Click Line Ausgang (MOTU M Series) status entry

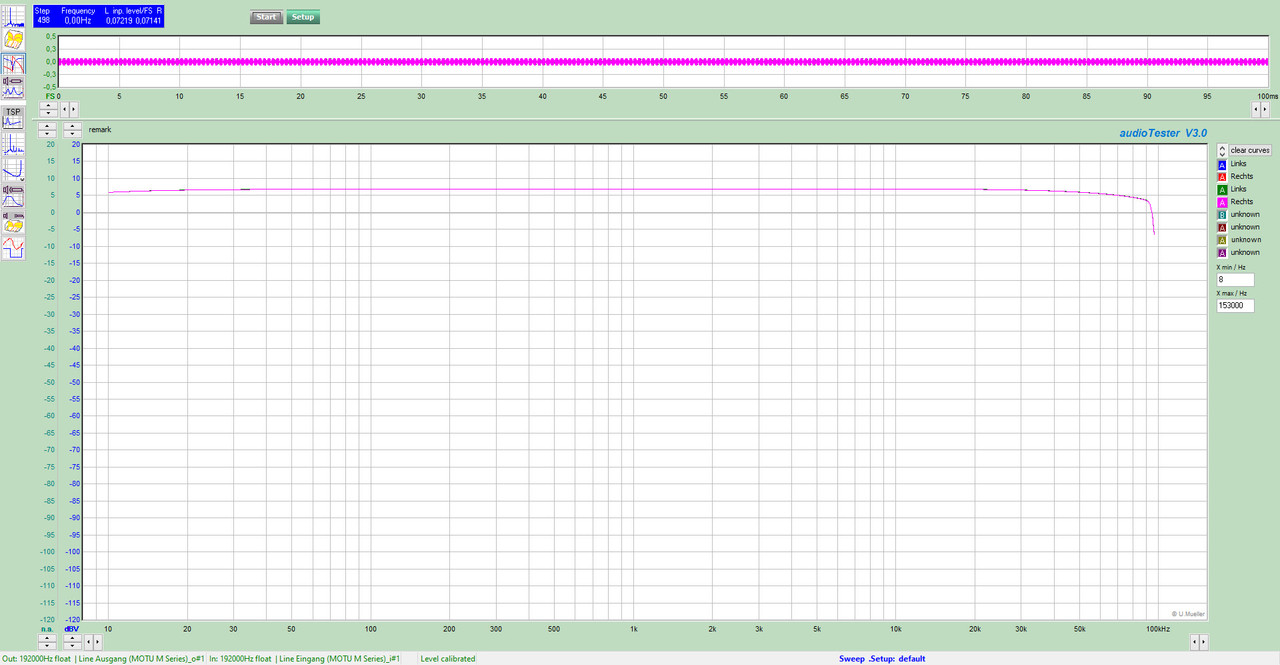point(140,659)
